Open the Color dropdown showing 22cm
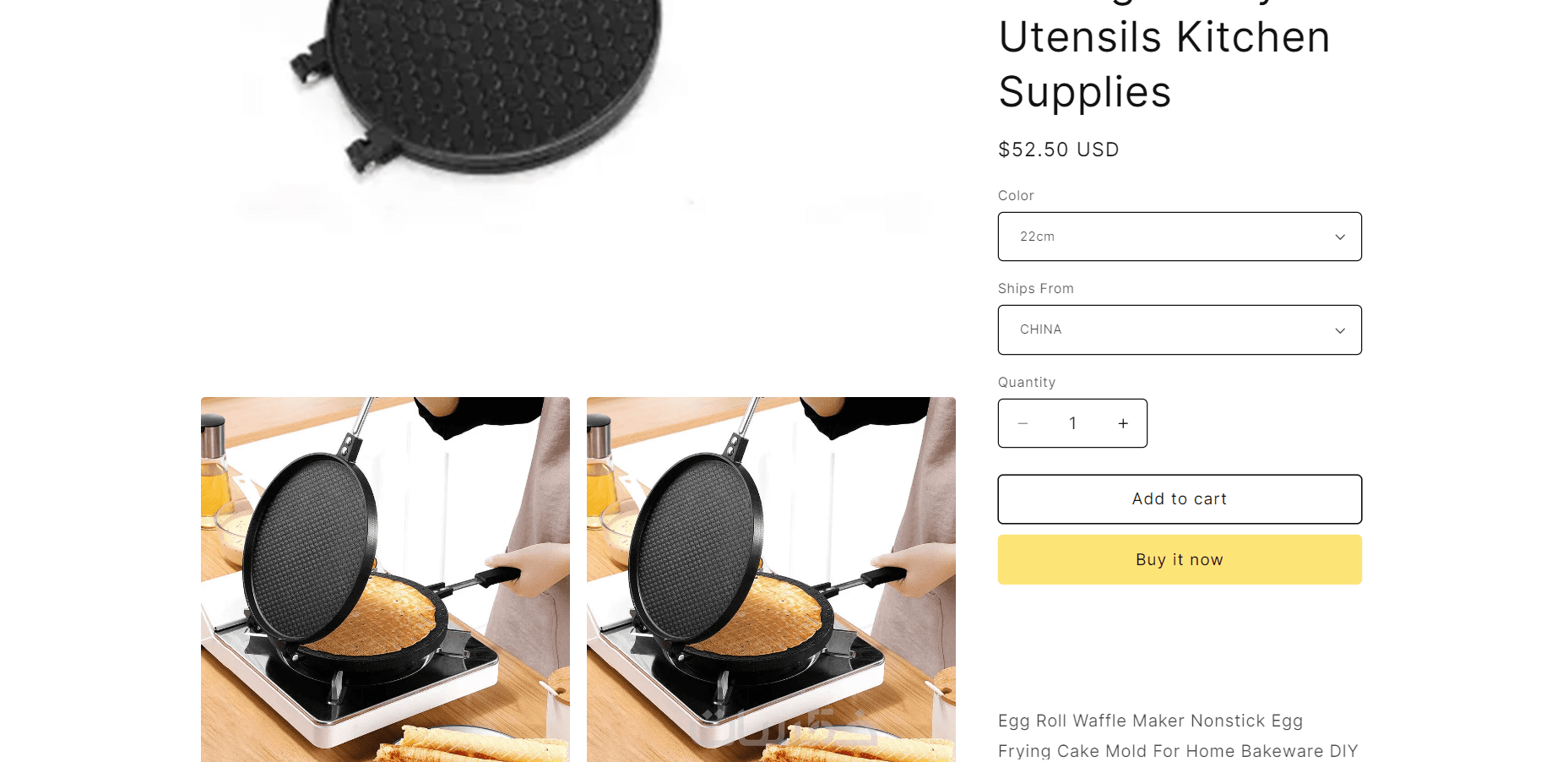Screen dimensions: 1568x762 point(1180,237)
